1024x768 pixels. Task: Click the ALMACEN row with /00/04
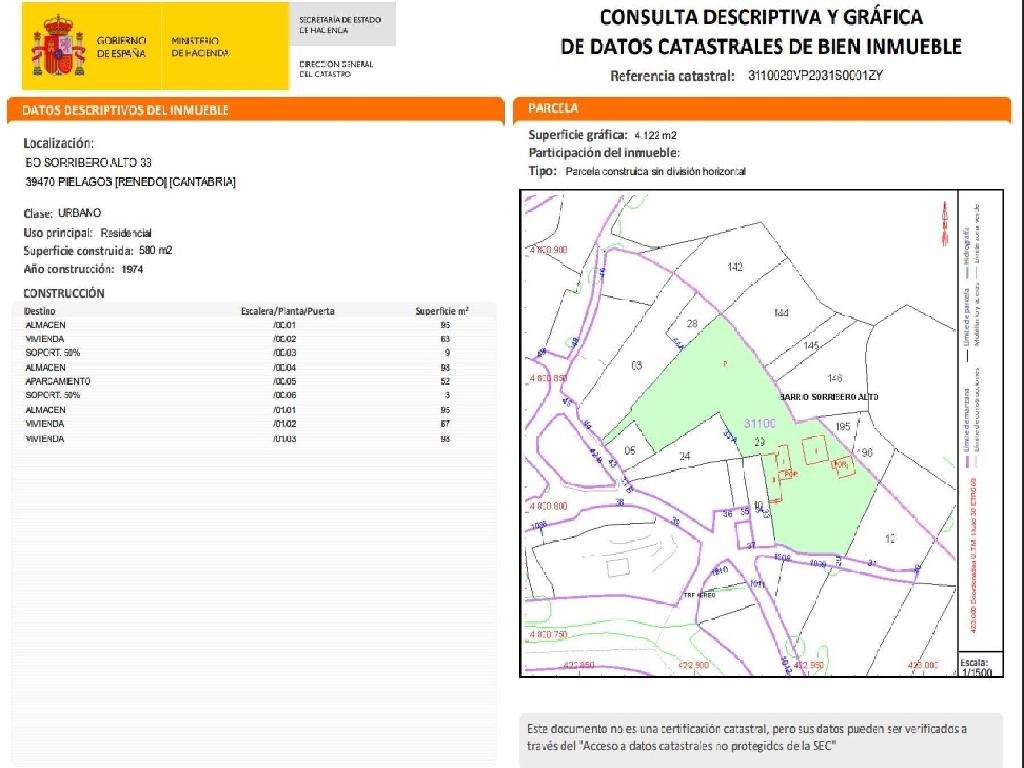(x=253, y=368)
